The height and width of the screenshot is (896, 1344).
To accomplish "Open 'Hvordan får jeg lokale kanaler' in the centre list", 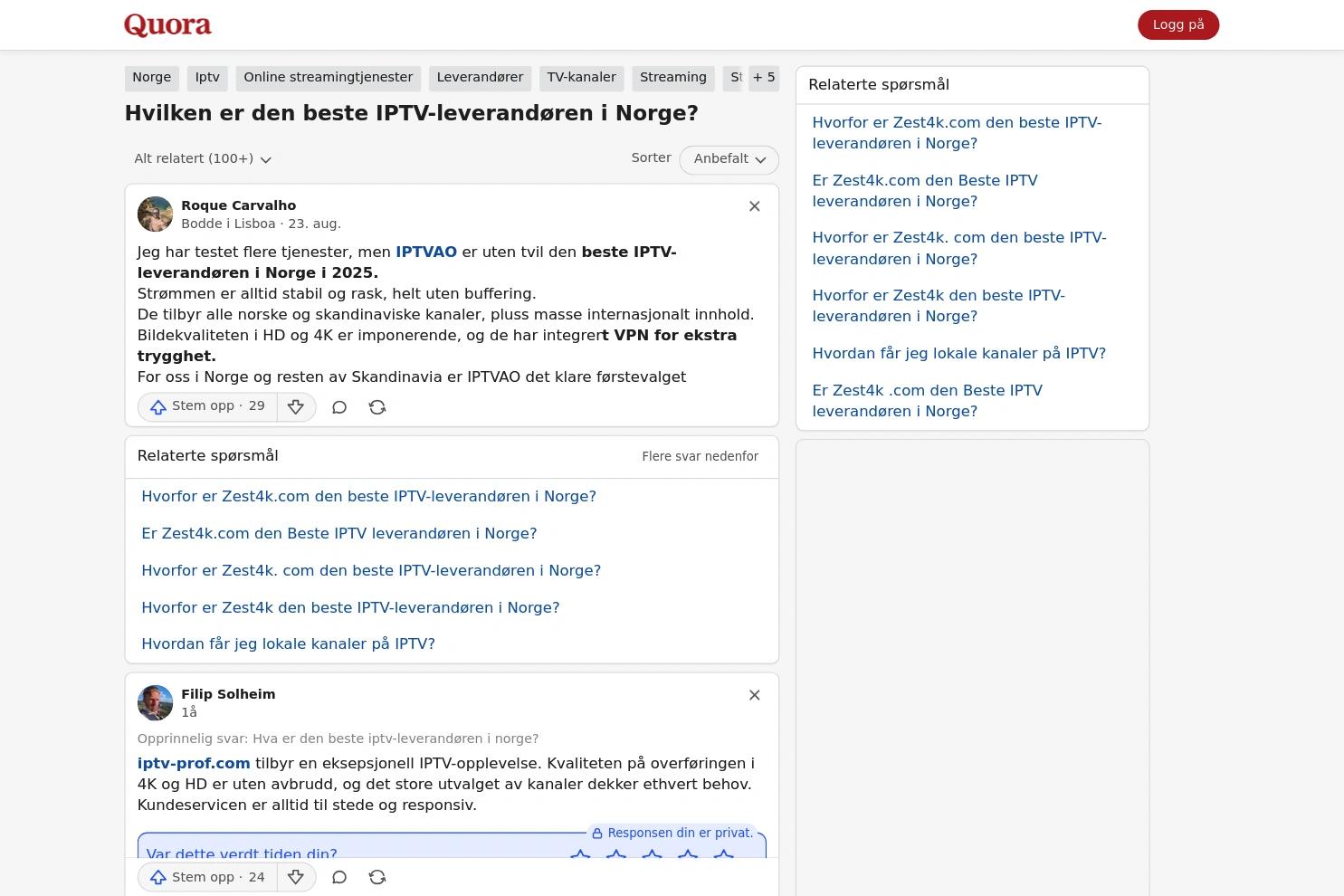I will coord(288,644).
